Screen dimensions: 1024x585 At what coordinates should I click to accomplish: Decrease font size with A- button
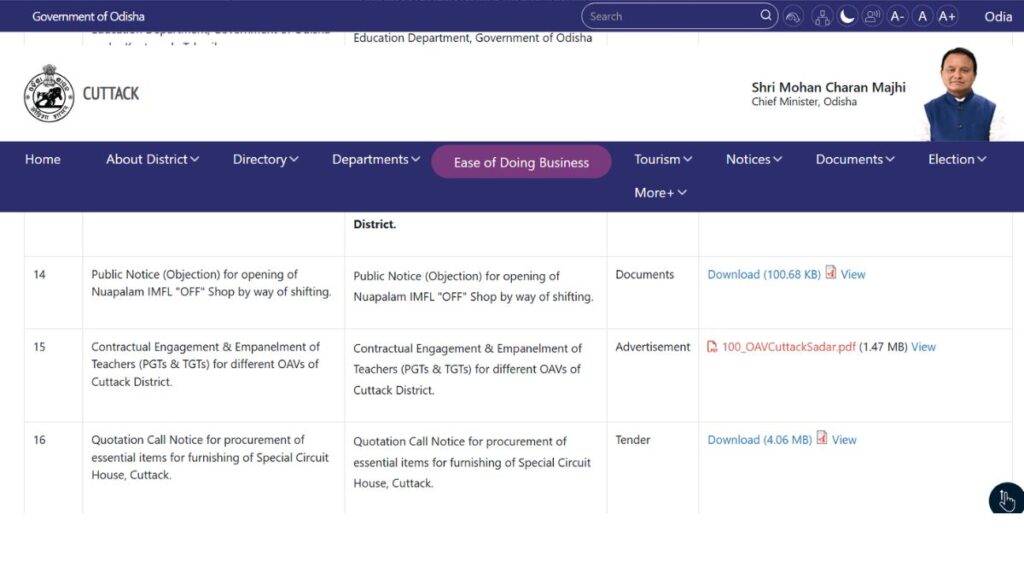click(x=898, y=16)
